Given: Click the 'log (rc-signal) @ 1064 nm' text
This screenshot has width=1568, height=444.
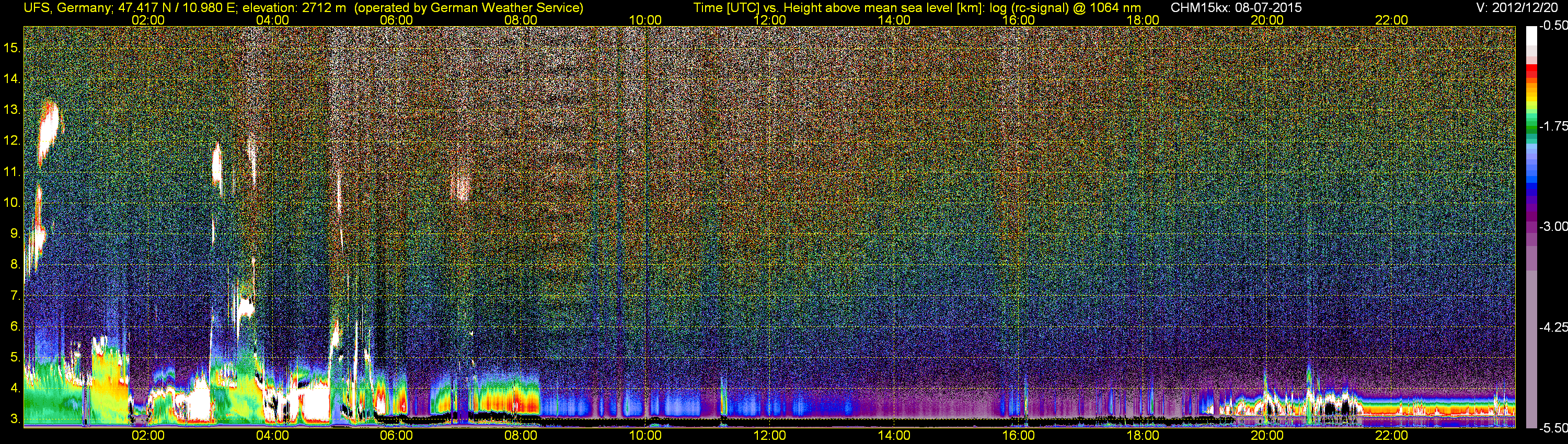Looking at the screenshot, I should tap(1065, 8).
